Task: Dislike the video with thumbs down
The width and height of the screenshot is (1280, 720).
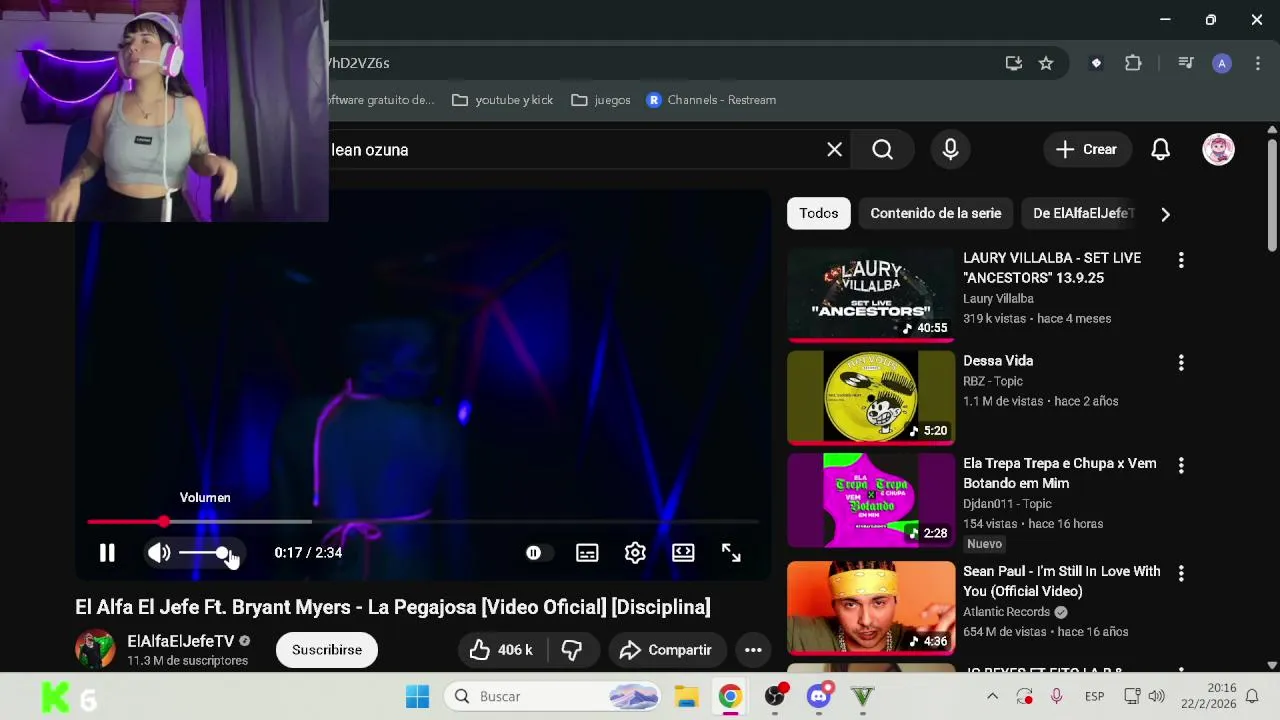Action: pos(572,650)
